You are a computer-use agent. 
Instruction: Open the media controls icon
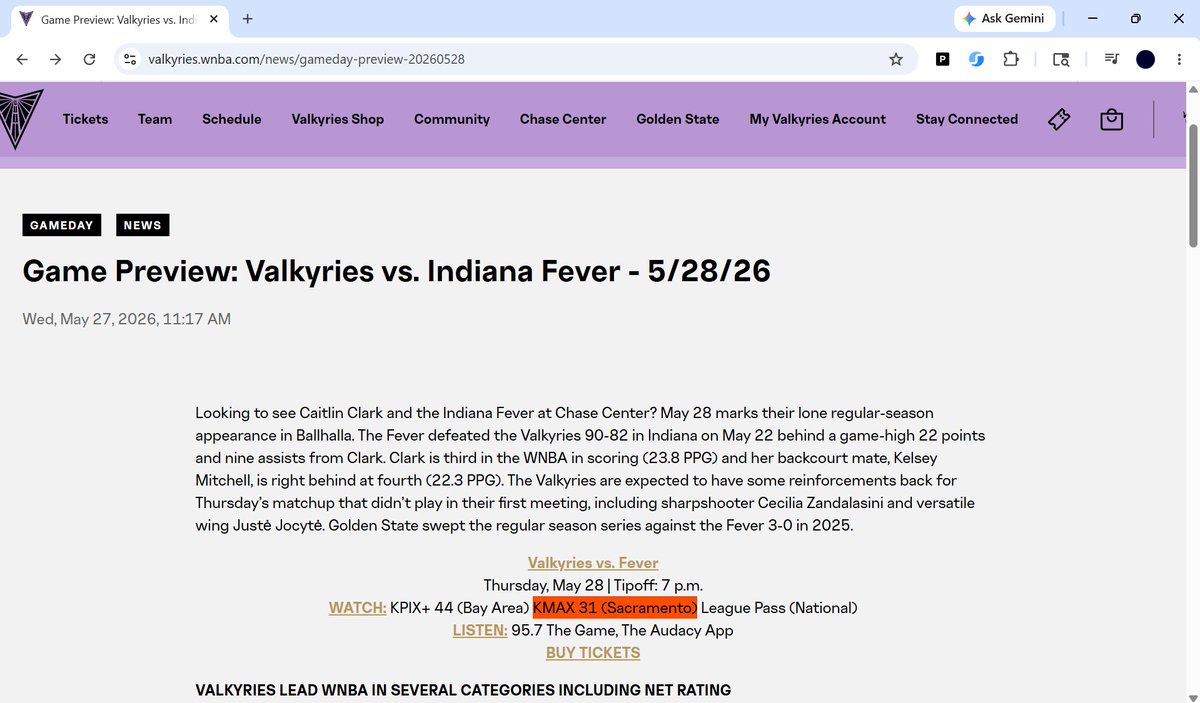1111,60
